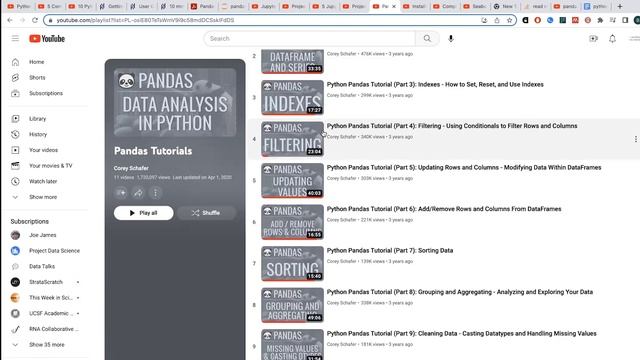
Task: Open more actions for Part 4 video
Action: tap(636, 139)
